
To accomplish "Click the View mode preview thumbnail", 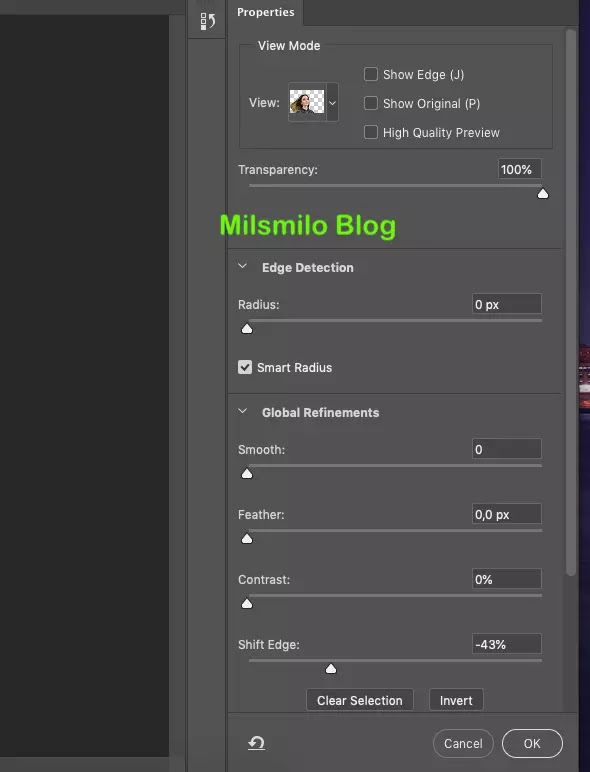I will coord(307,102).
